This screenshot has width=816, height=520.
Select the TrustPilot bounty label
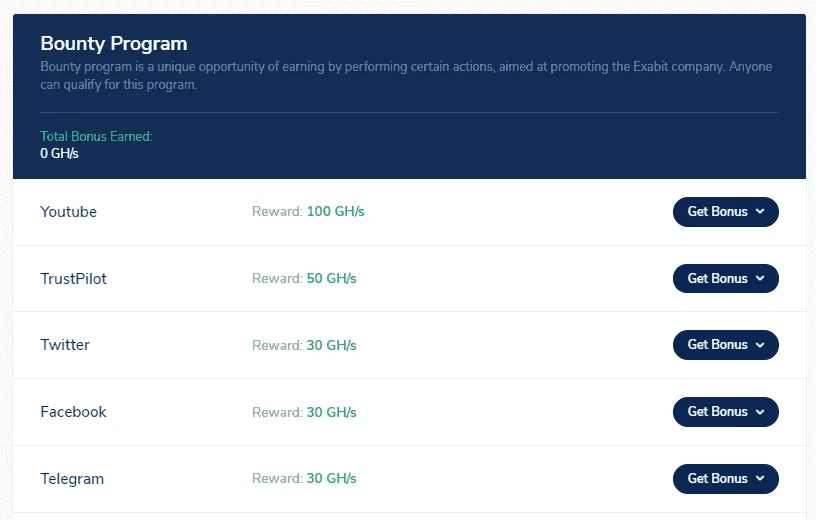point(73,278)
